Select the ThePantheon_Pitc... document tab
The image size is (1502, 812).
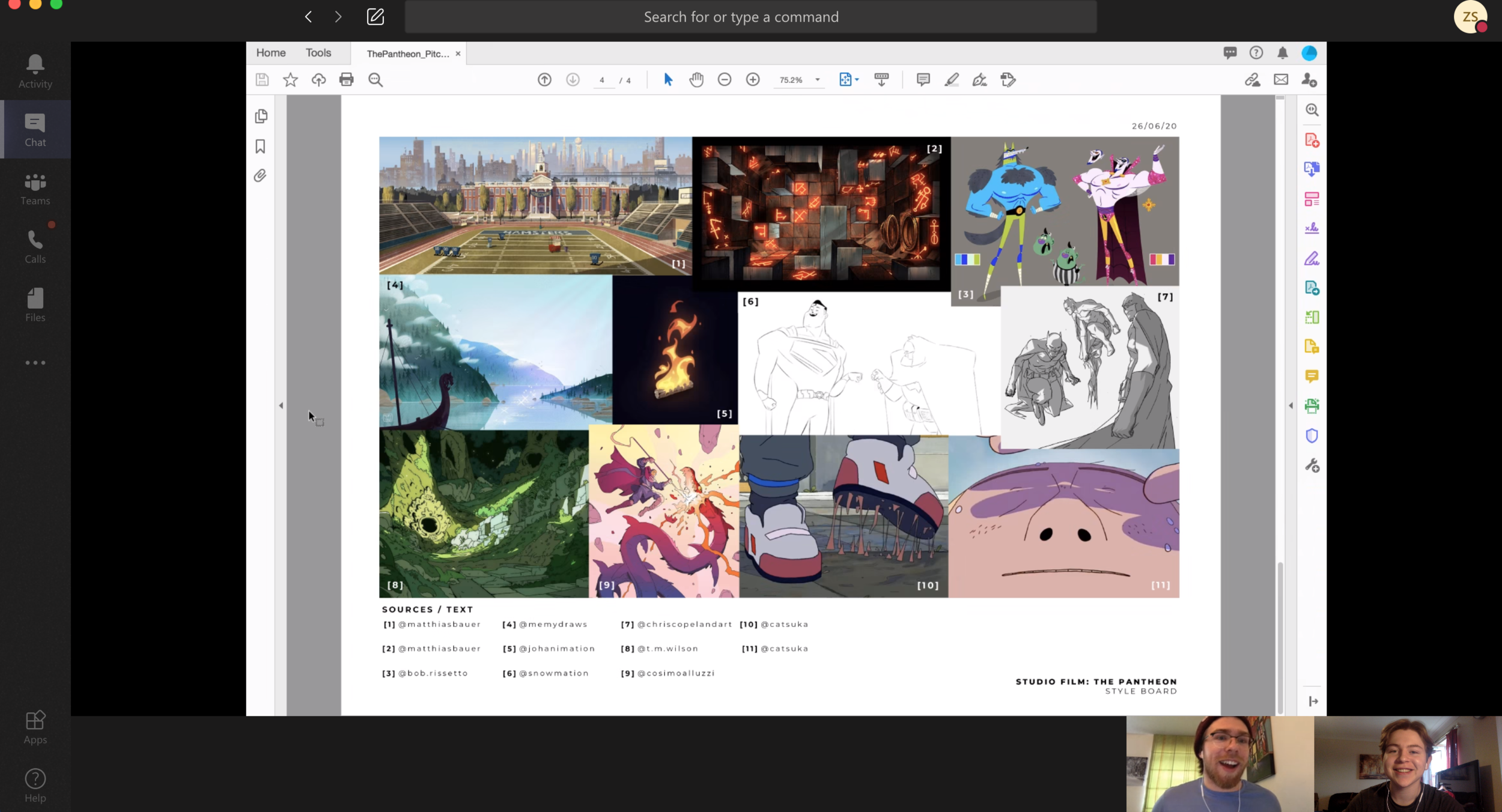pyautogui.click(x=408, y=53)
